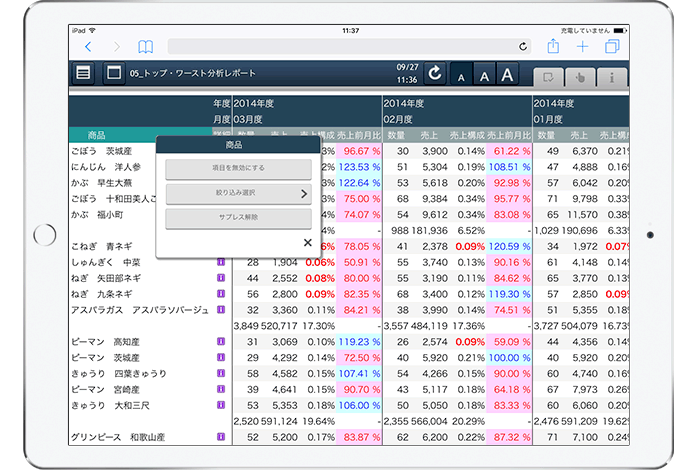
Task: Check the iPad battery status icon
Action: 620,30
